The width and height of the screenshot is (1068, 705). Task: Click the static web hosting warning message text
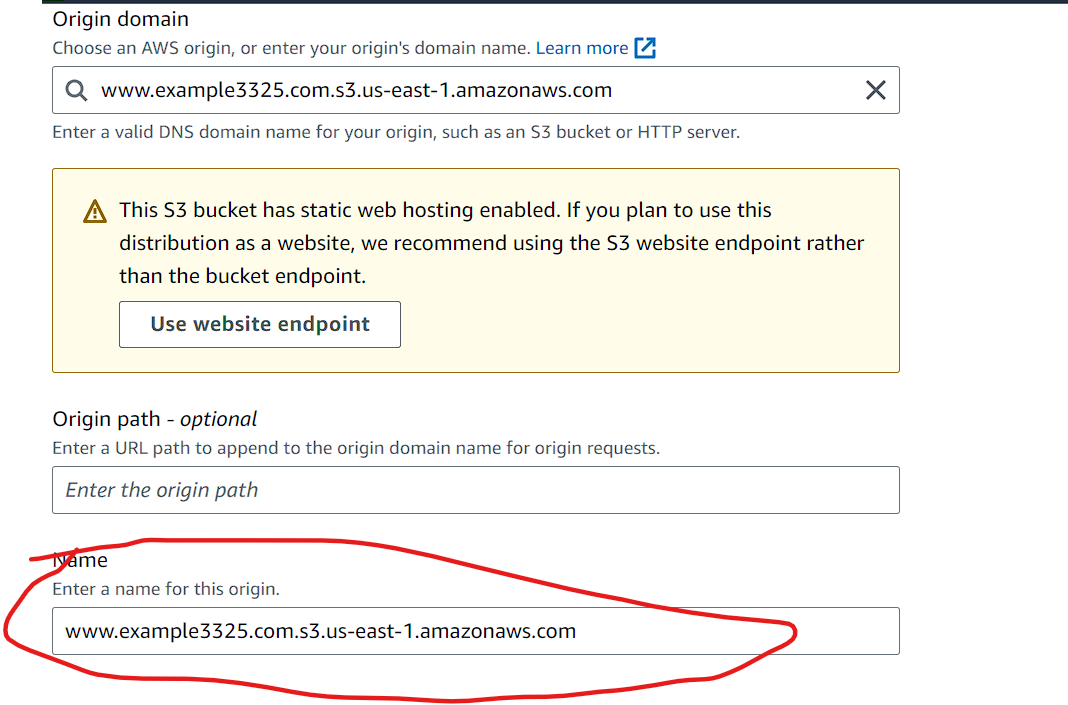click(x=492, y=243)
